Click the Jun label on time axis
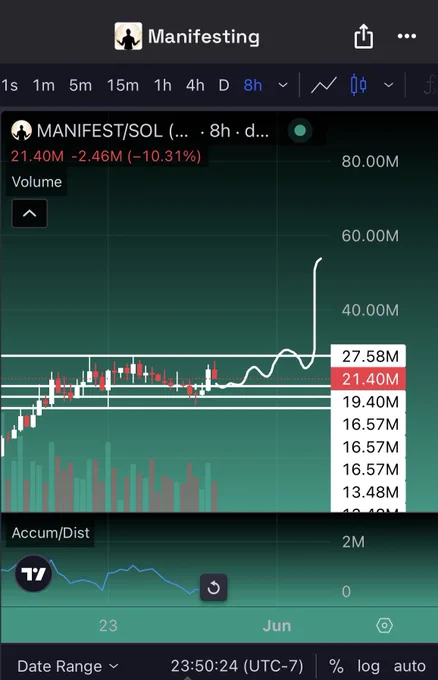The width and height of the screenshot is (438, 680). pos(277,625)
